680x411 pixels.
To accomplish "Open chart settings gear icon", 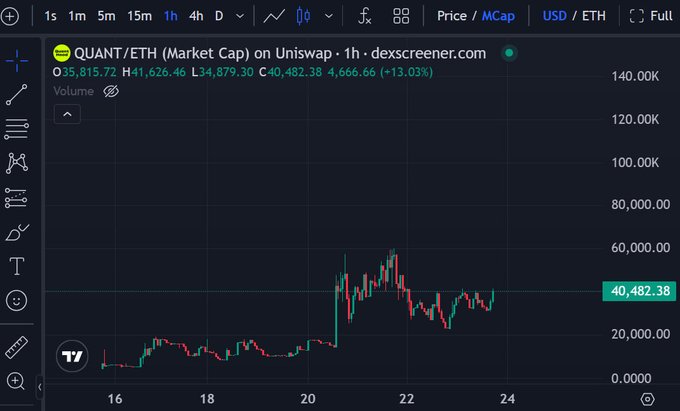I will pyautogui.click(x=647, y=399).
